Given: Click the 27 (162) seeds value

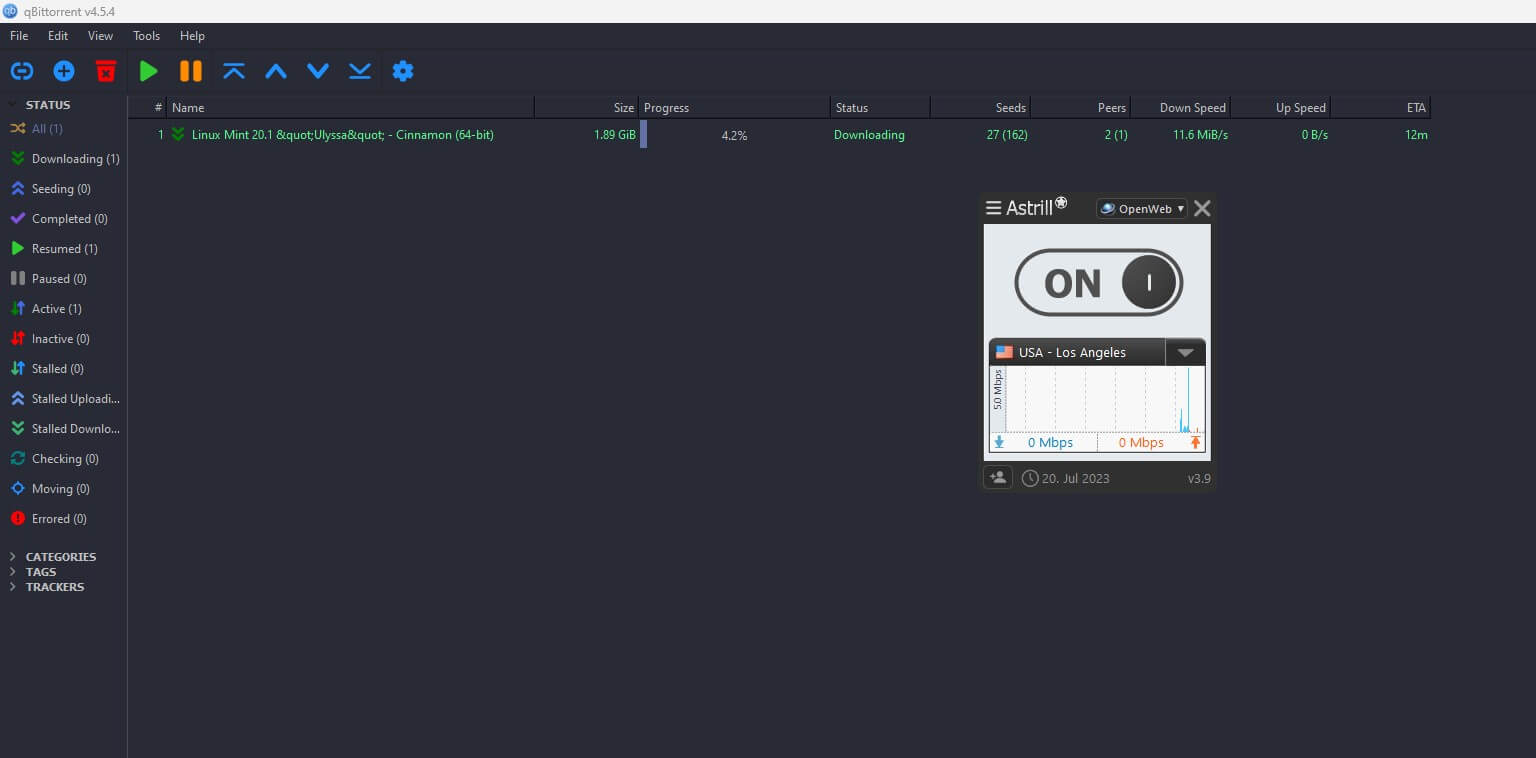Looking at the screenshot, I should pyautogui.click(x=1007, y=135).
